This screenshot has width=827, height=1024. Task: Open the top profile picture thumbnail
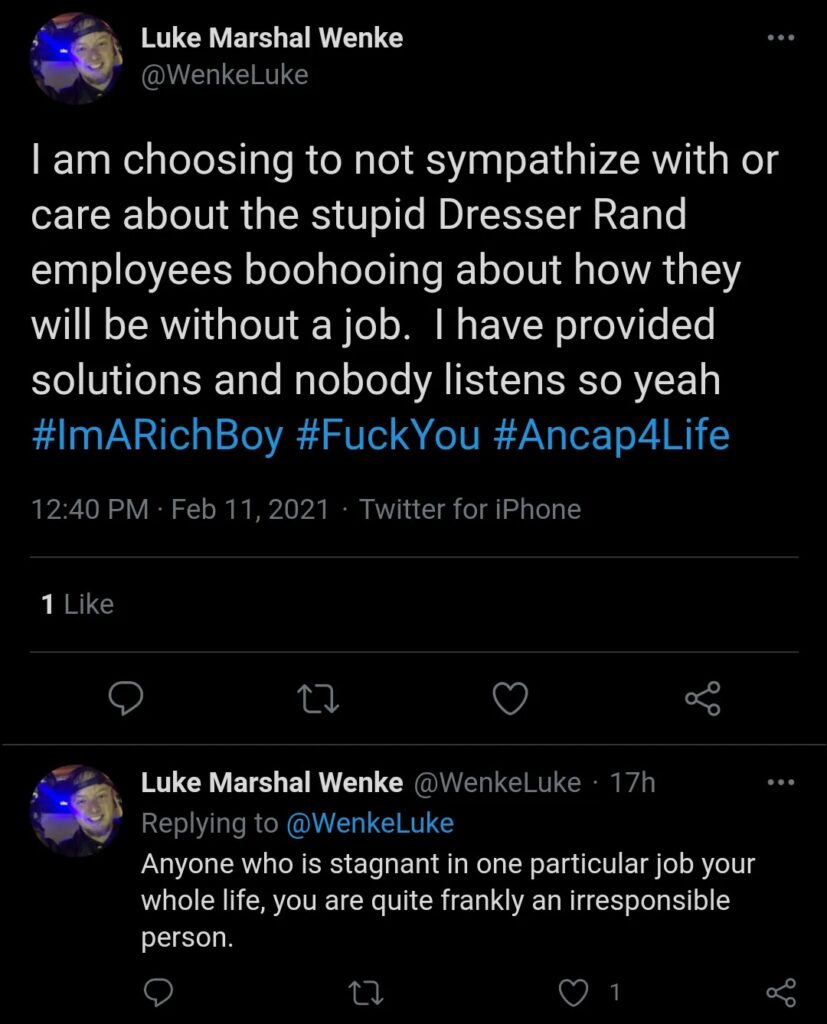tap(76, 57)
